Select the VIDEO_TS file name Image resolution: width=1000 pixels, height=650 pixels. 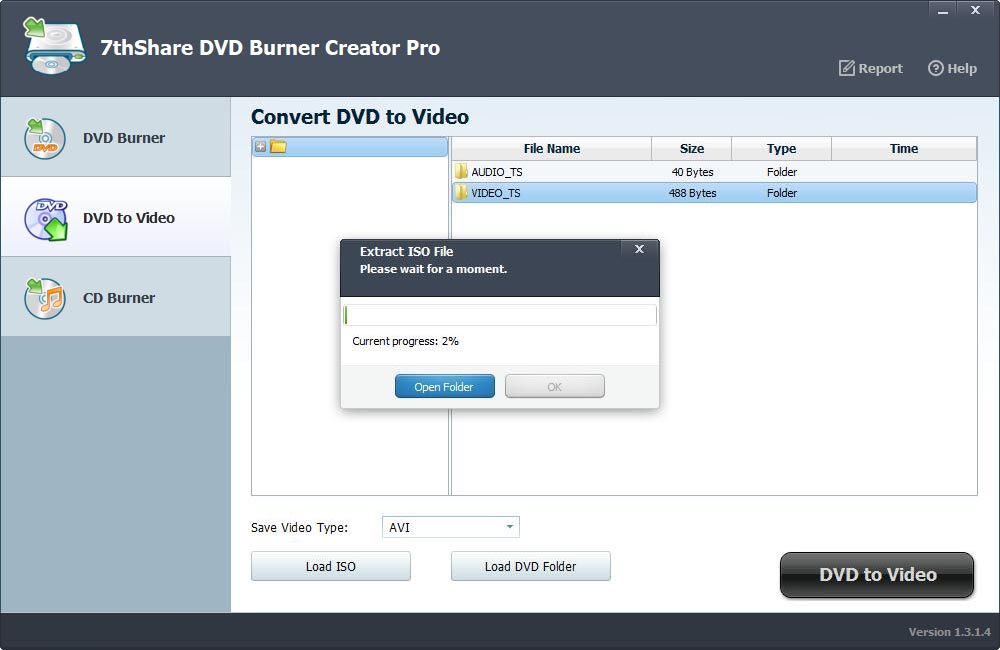[496, 193]
